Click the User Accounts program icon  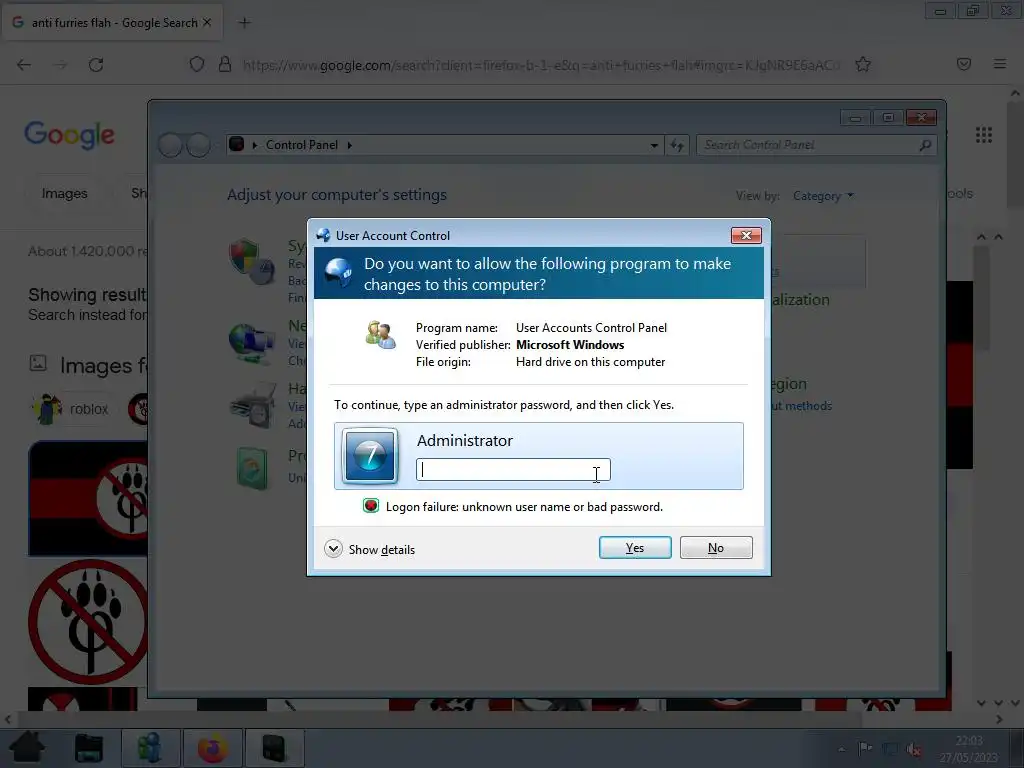(381, 335)
